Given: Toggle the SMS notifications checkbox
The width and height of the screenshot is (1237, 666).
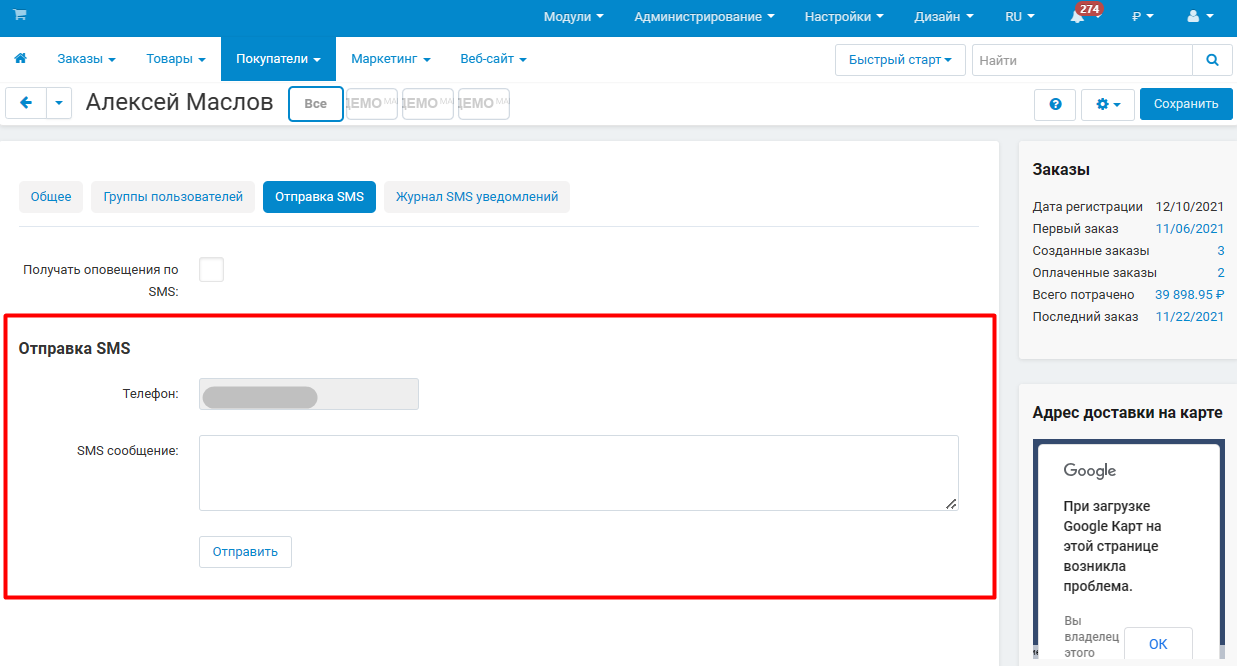Looking at the screenshot, I should click(211, 269).
